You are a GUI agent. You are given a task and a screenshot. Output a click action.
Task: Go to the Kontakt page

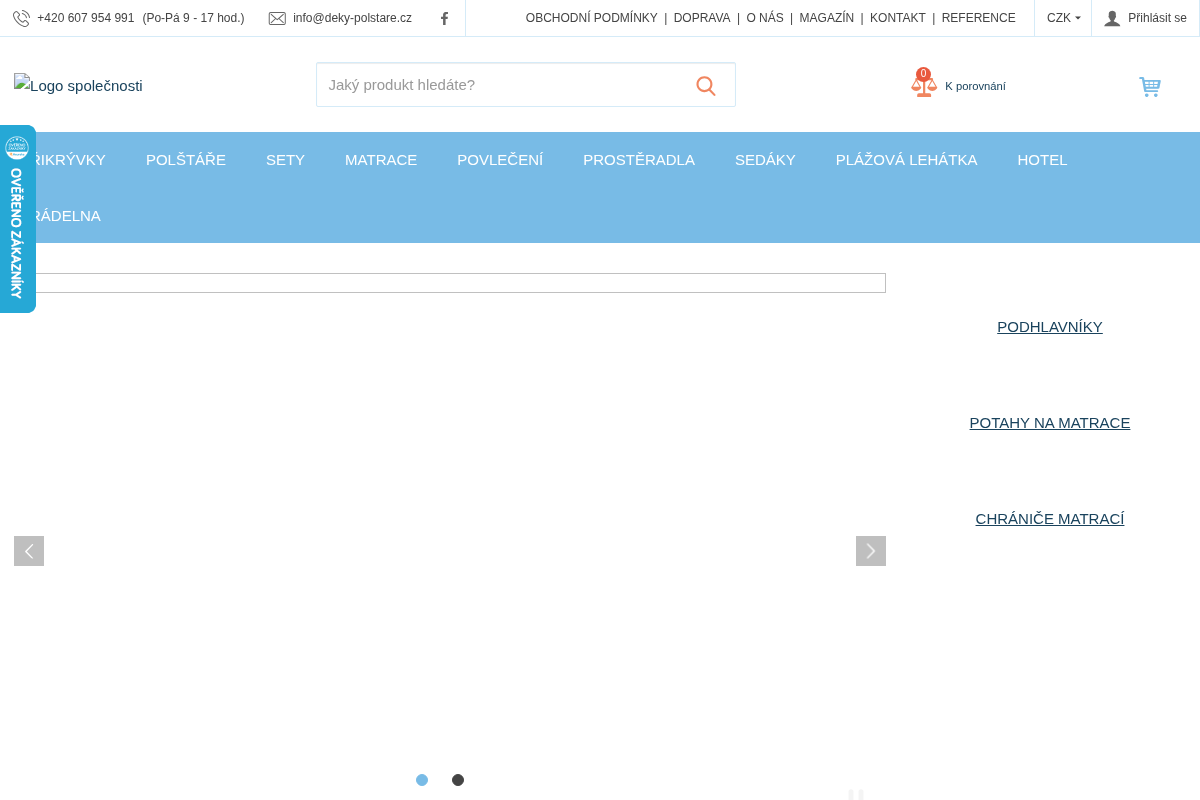(898, 18)
